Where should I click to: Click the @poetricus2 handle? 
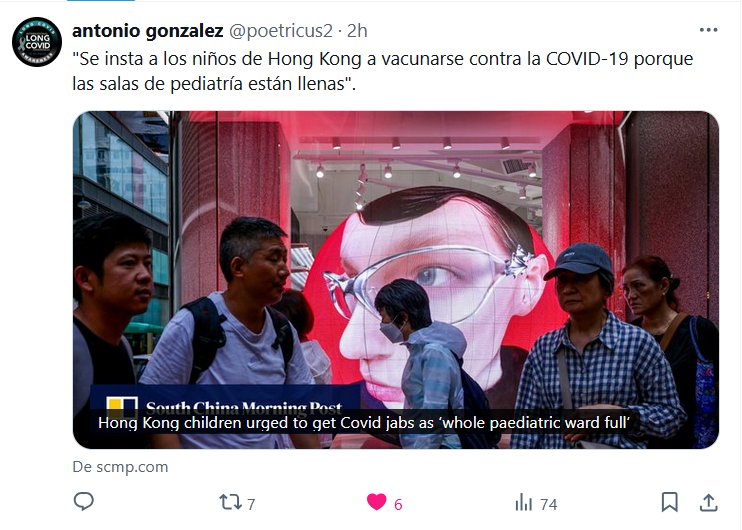281,31
